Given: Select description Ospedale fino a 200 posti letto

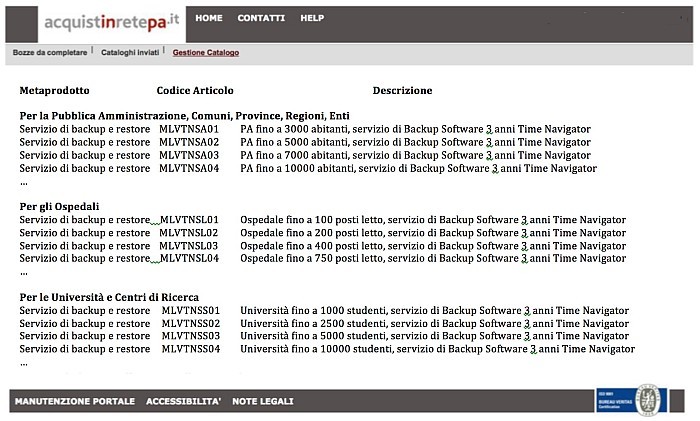Looking at the screenshot, I should click(x=433, y=233).
